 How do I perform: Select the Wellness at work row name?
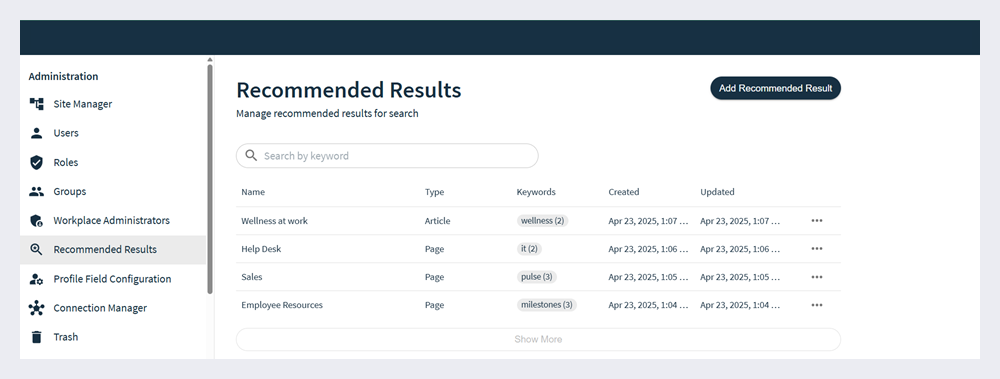(274, 221)
